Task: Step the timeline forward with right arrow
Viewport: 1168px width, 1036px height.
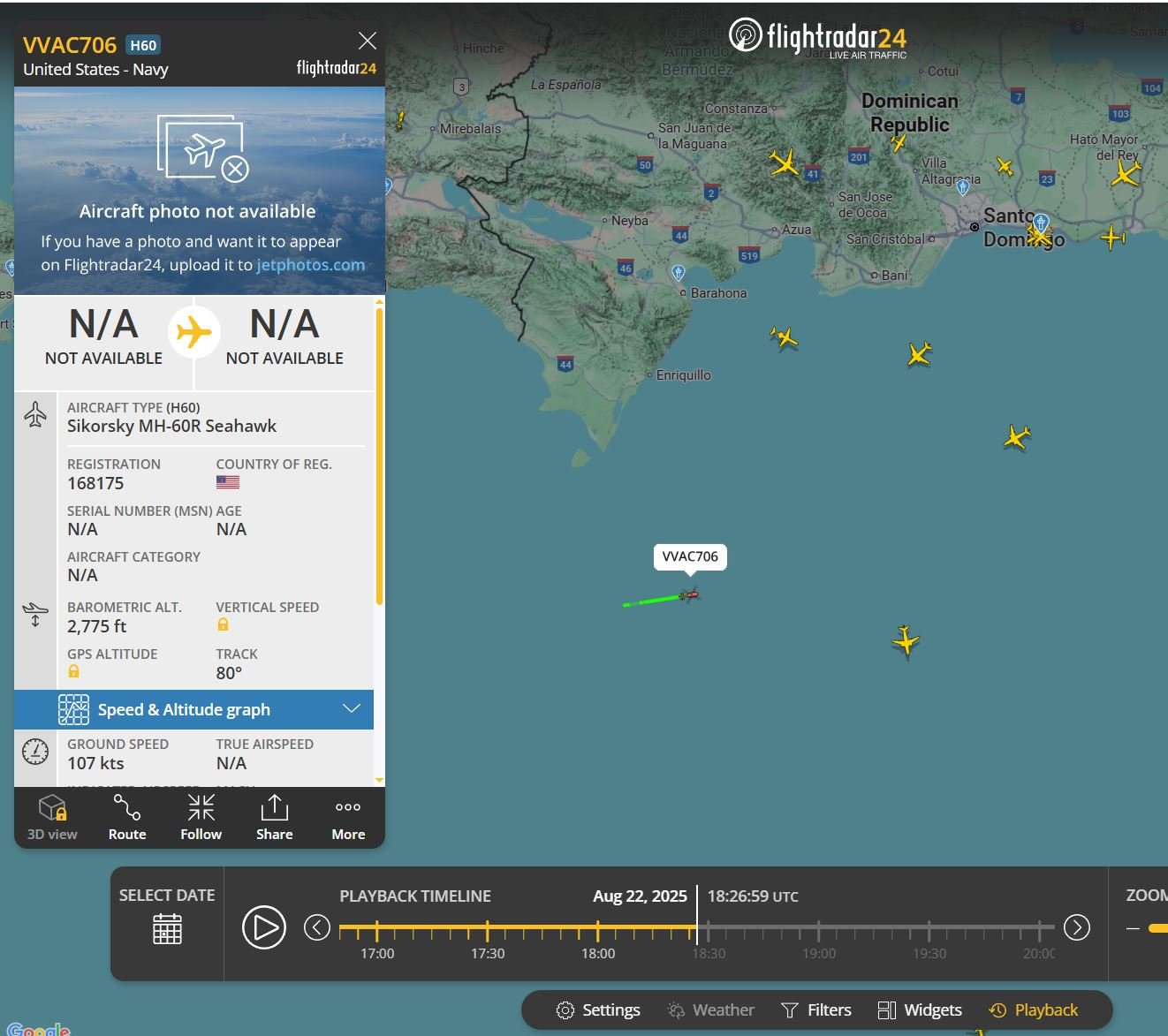Action: coord(1076,927)
